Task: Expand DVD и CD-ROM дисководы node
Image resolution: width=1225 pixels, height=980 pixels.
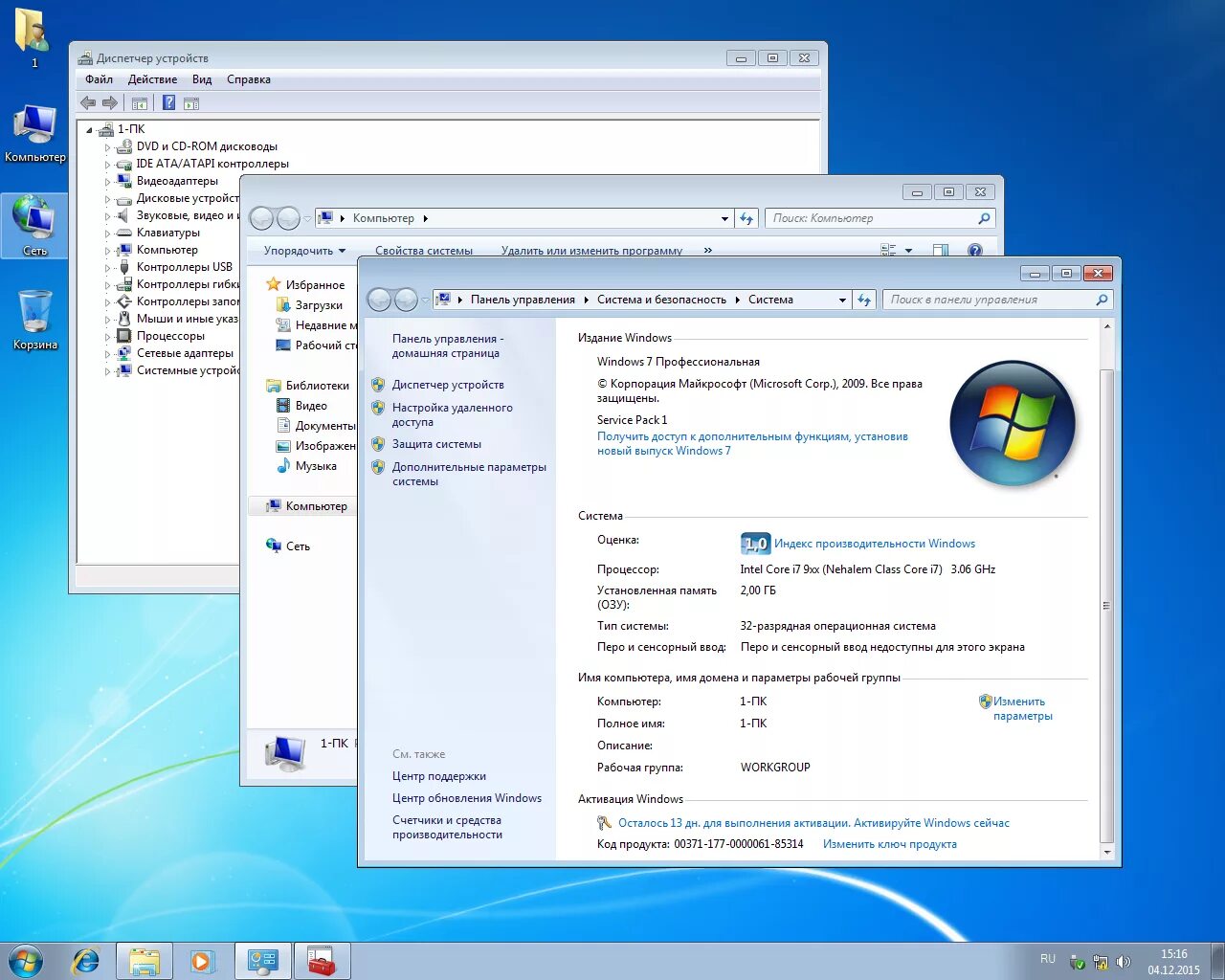Action: [x=107, y=147]
